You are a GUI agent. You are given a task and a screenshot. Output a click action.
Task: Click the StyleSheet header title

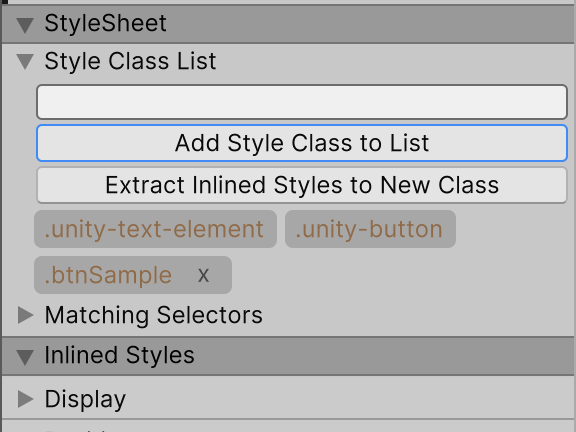pyautogui.click(x=105, y=24)
